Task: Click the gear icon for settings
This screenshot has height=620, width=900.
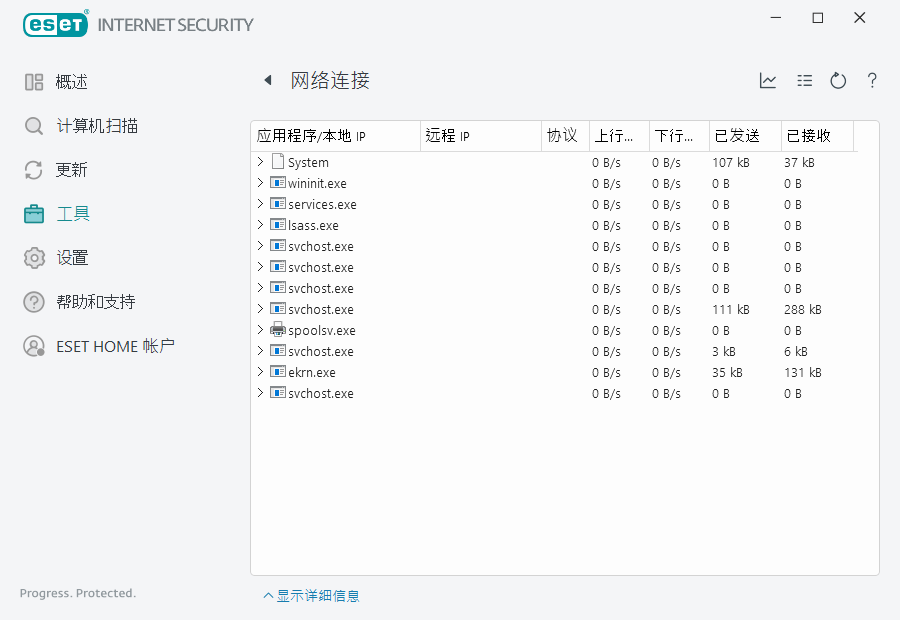Action: (34, 258)
